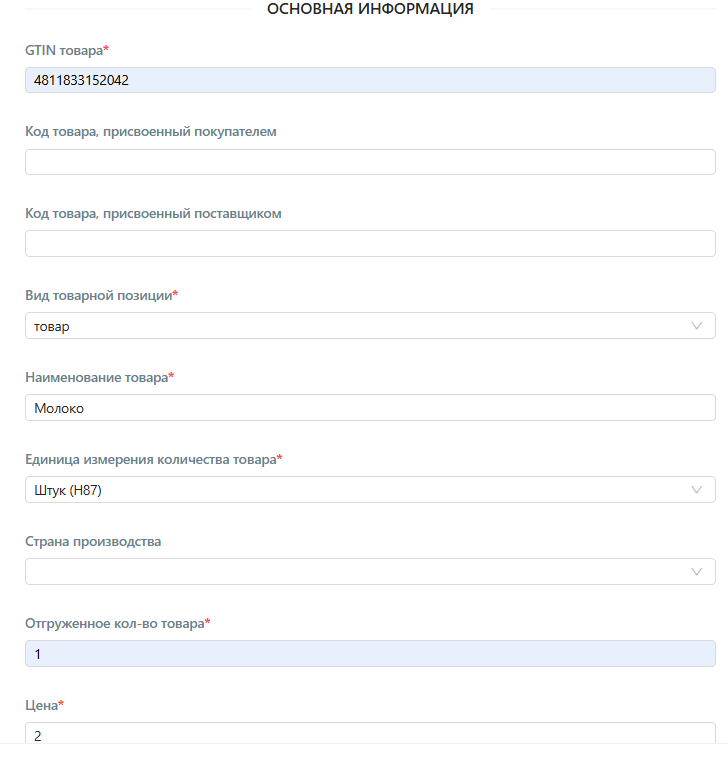Click the label 'Код товара, присвоенный покупателем'
728x757 pixels.
click(x=151, y=132)
